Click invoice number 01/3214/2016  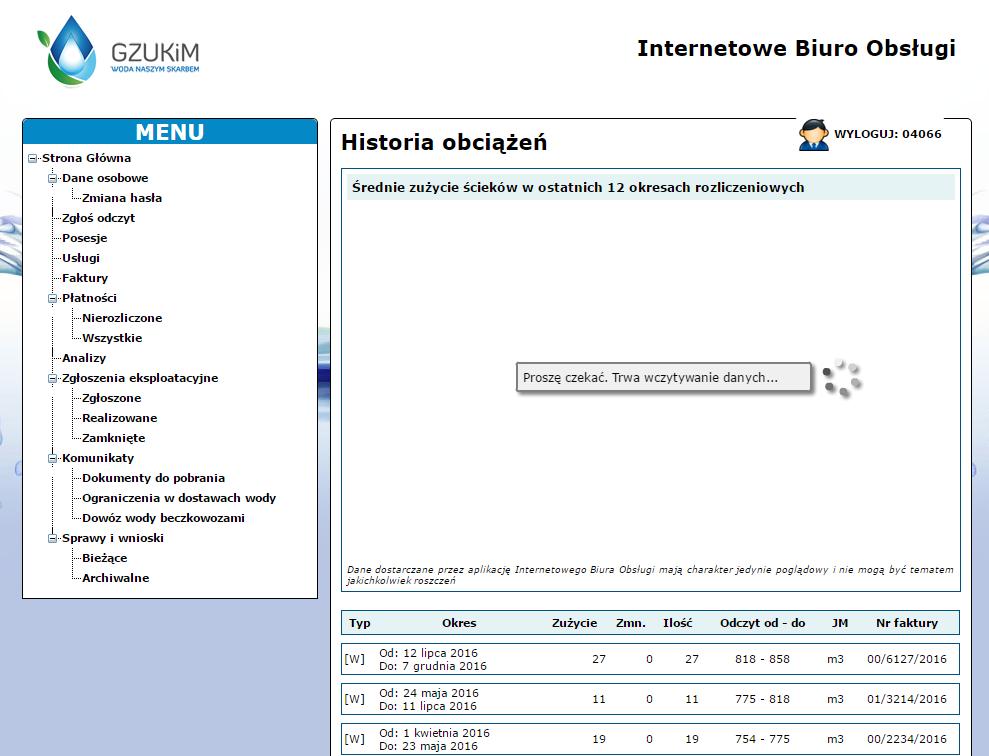907,699
